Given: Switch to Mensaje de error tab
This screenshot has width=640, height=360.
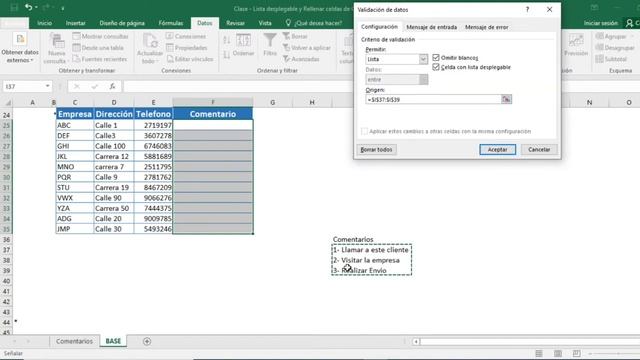Looking at the screenshot, I should [x=487, y=27].
